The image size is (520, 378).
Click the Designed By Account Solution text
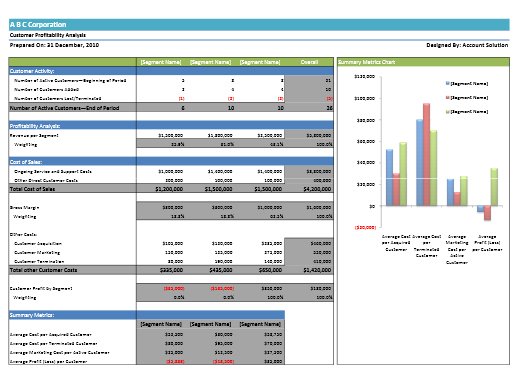pyautogui.click(x=467, y=45)
